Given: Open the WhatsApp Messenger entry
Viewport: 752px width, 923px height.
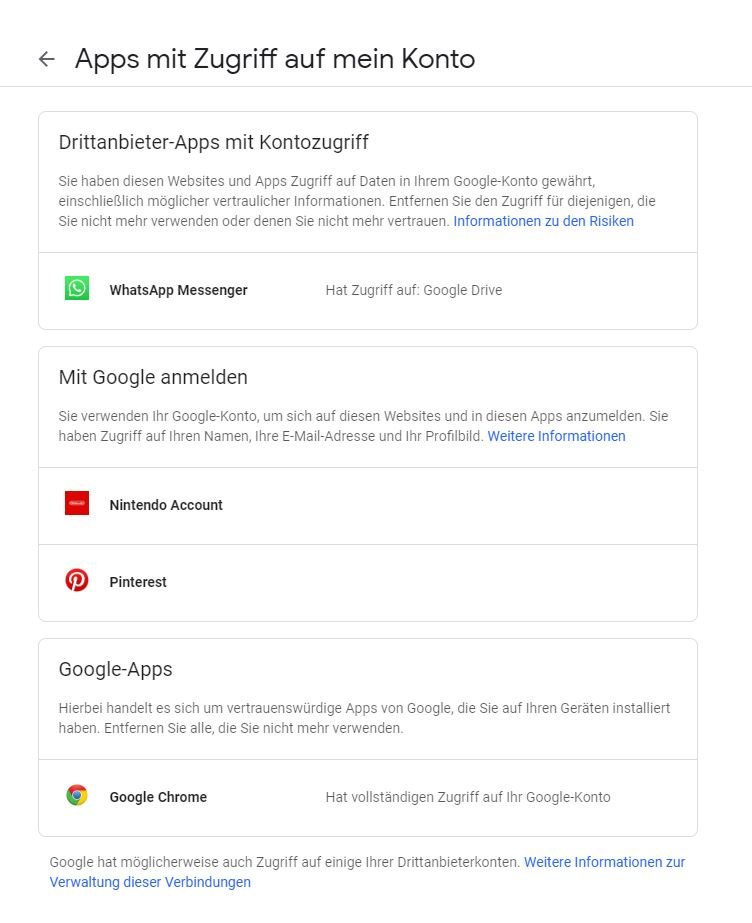Looking at the screenshot, I should [x=178, y=290].
